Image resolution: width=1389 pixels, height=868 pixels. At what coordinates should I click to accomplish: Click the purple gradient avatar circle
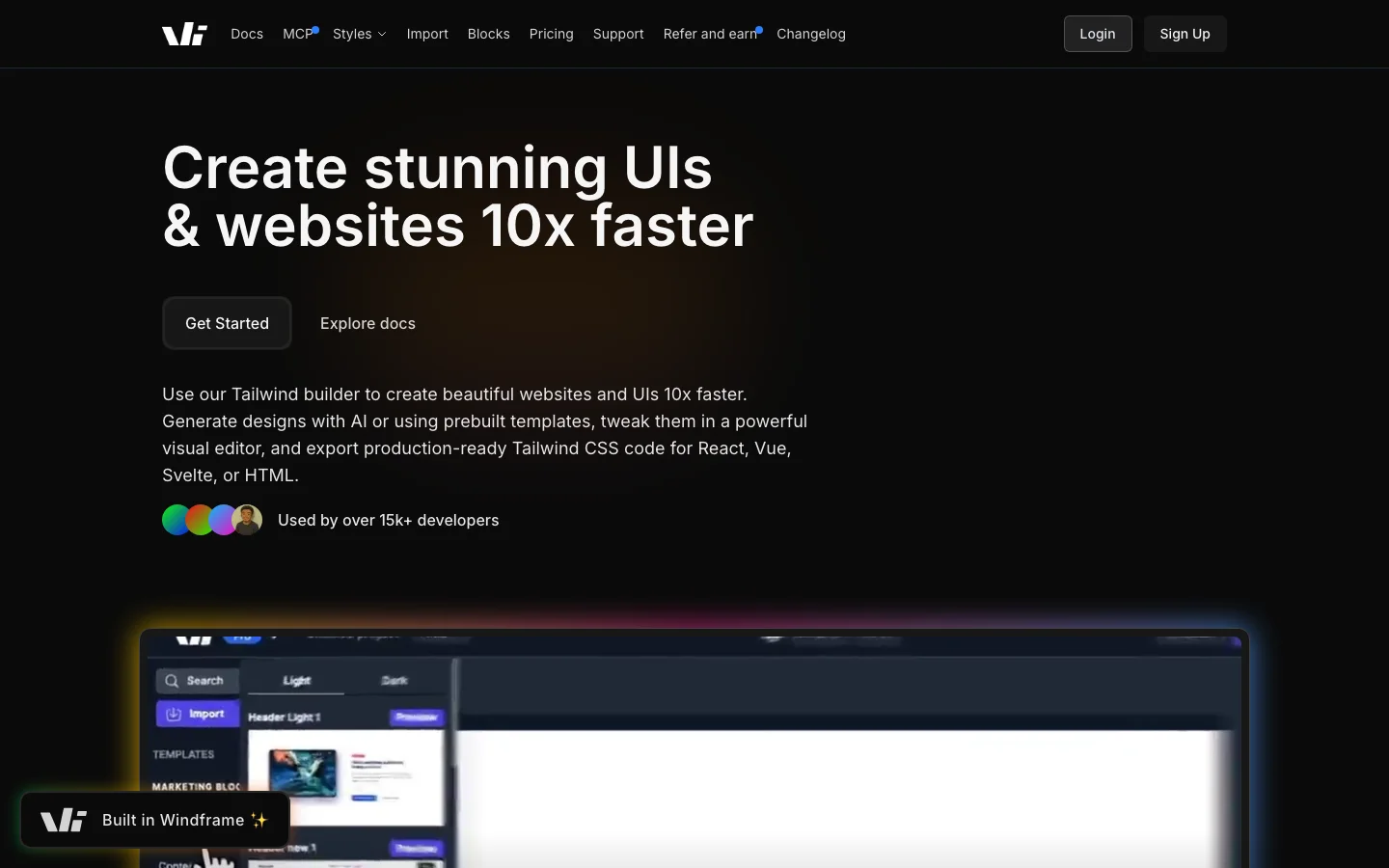point(223,520)
